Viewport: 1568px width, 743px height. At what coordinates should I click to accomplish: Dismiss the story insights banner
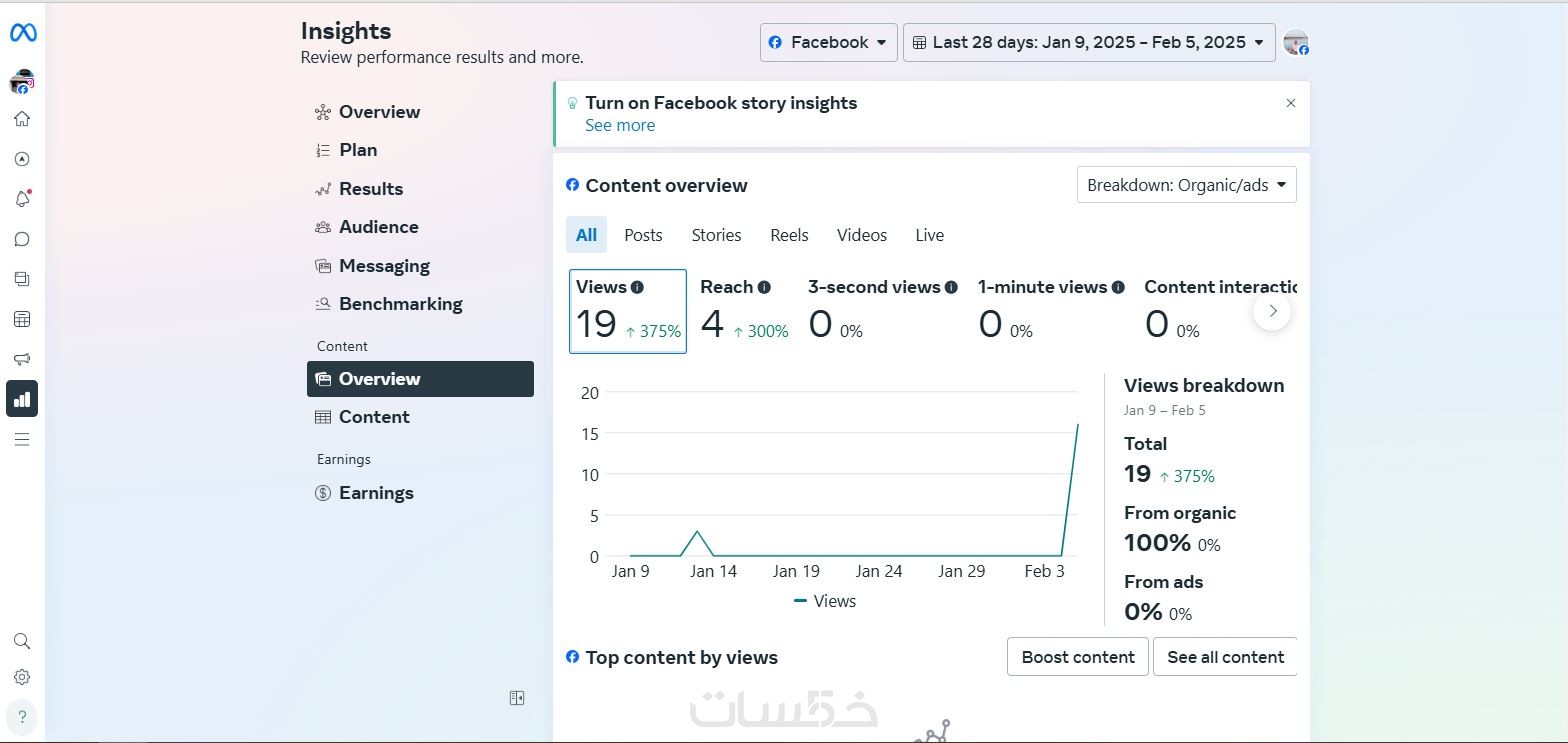[x=1291, y=103]
